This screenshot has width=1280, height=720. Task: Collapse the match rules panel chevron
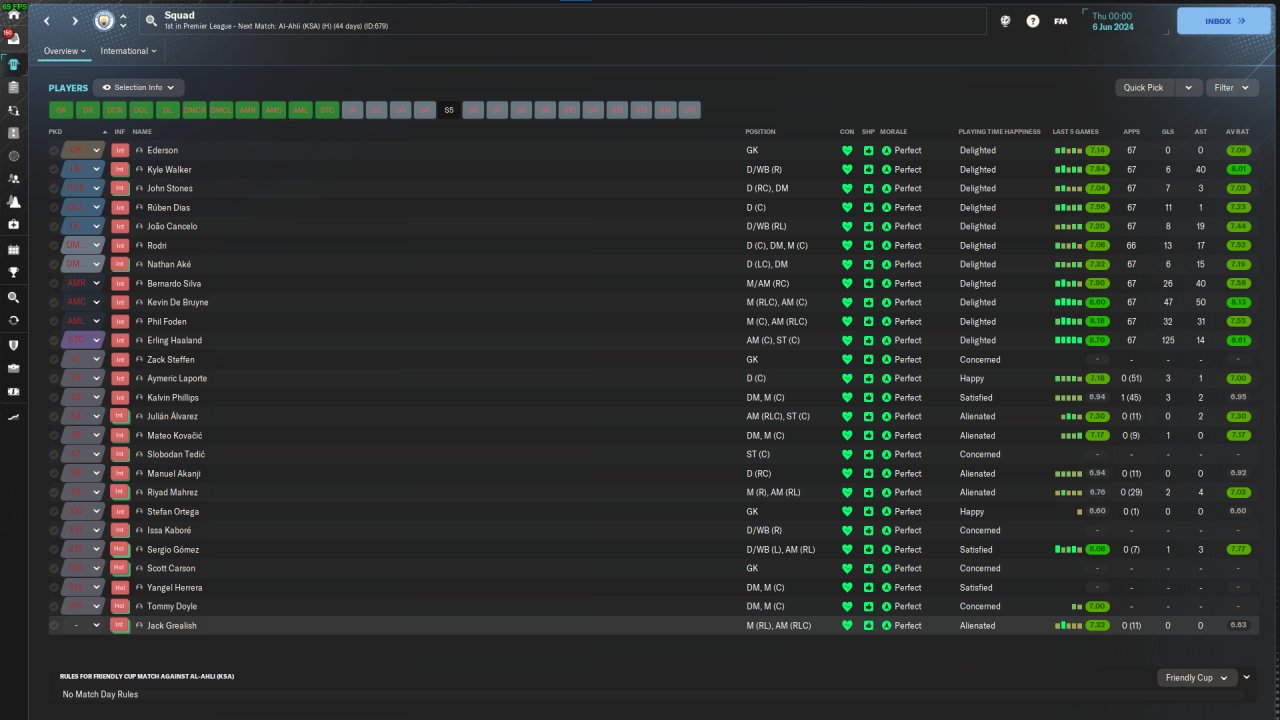(x=1247, y=678)
